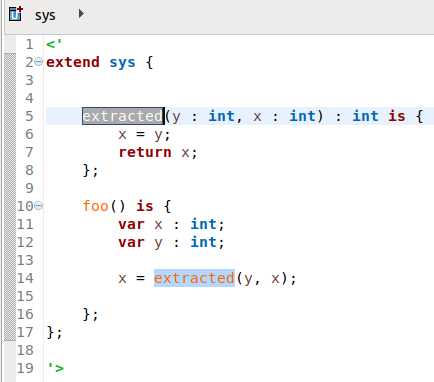
Task: Click line number 1 in the gutter
Action: pyautogui.click(x=30, y=44)
